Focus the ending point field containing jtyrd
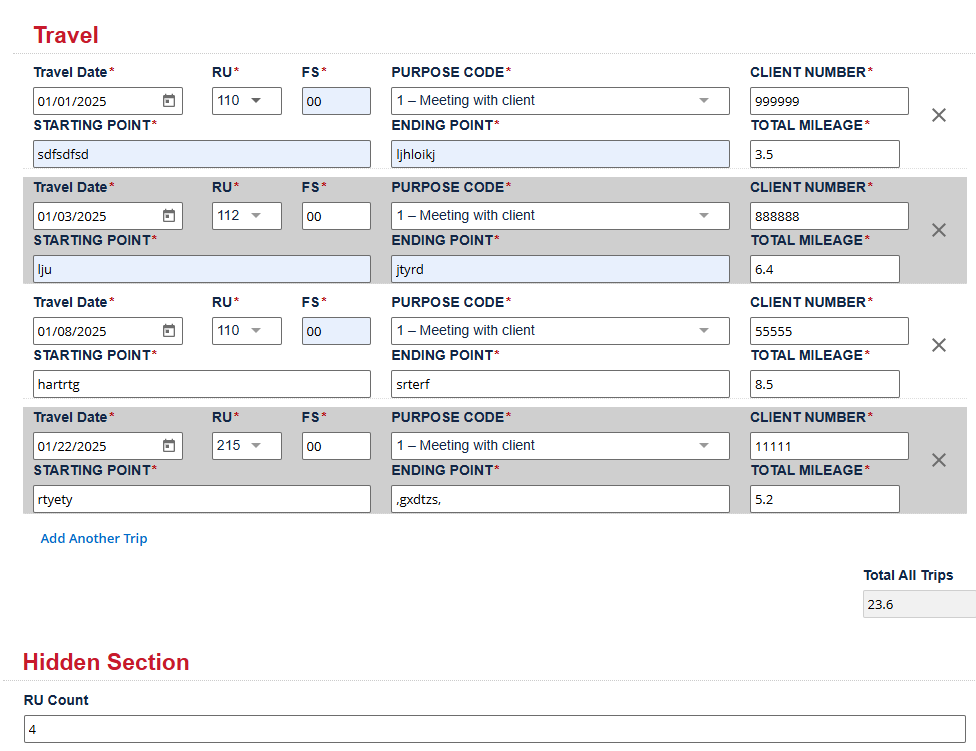The image size is (976, 751). (x=560, y=269)
